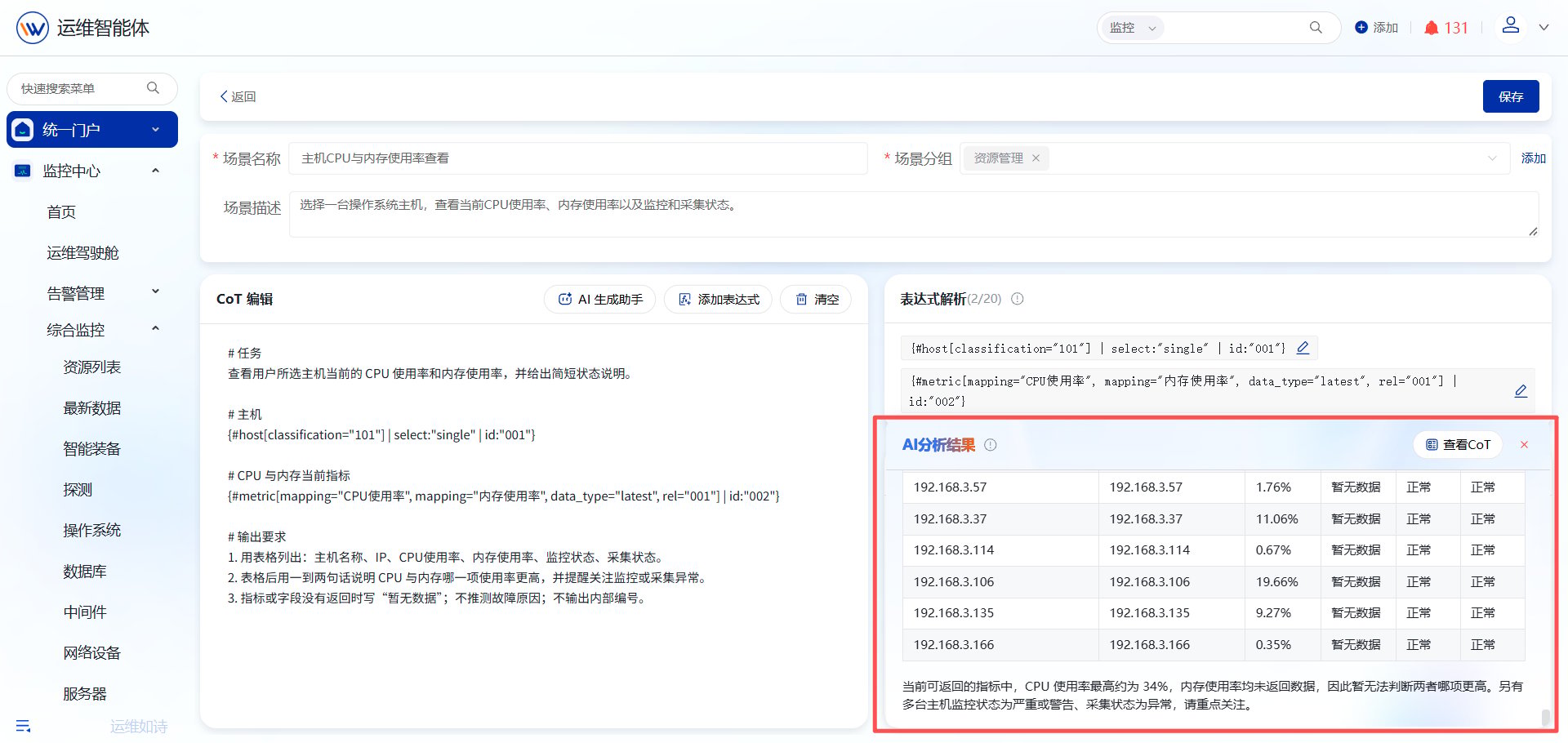Click the 运维智能体 logo icon

[33, 28]
